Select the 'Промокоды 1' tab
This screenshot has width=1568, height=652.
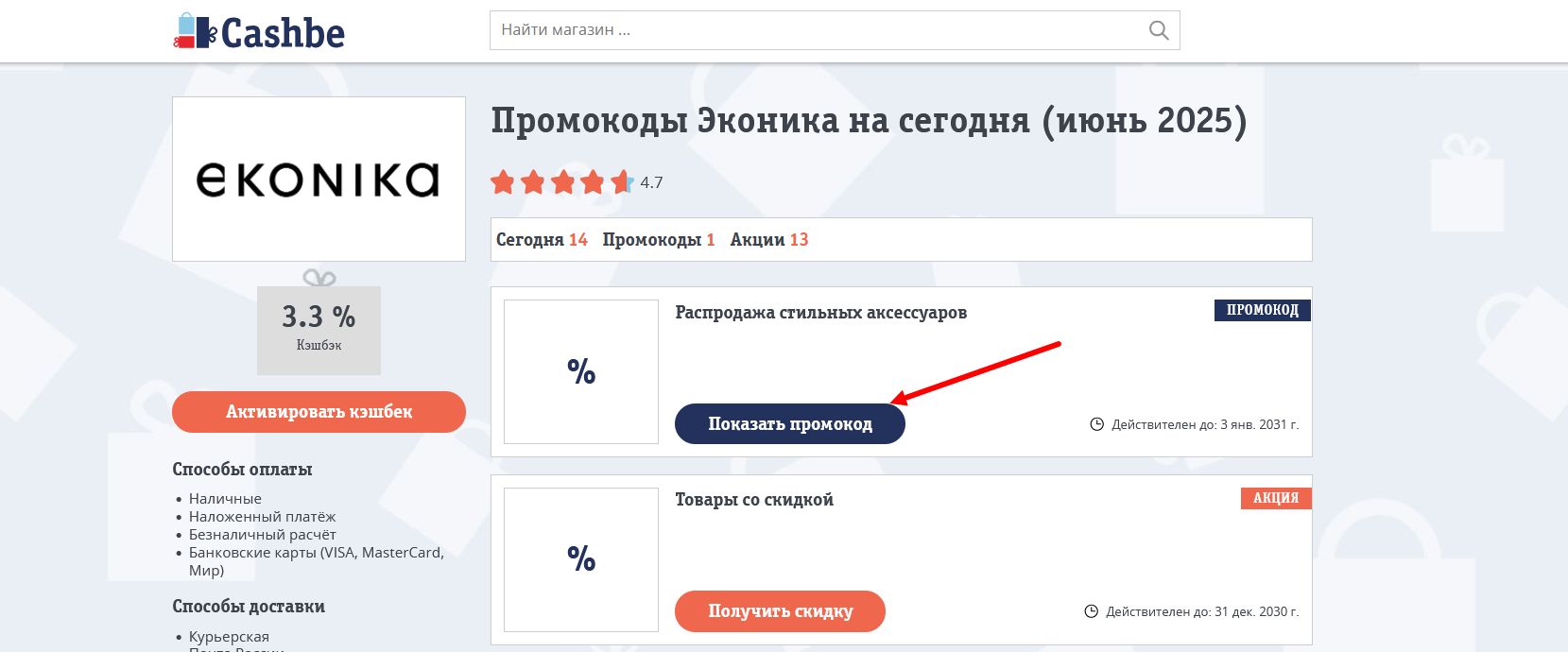659,240
